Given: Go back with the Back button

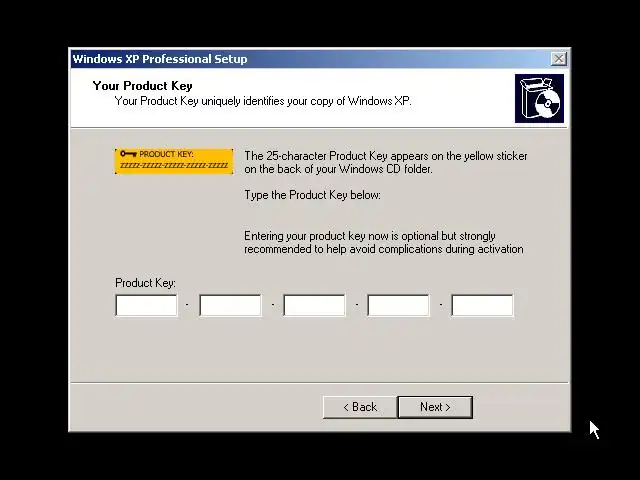Looking at the screenshot, I should coord(360,407).
